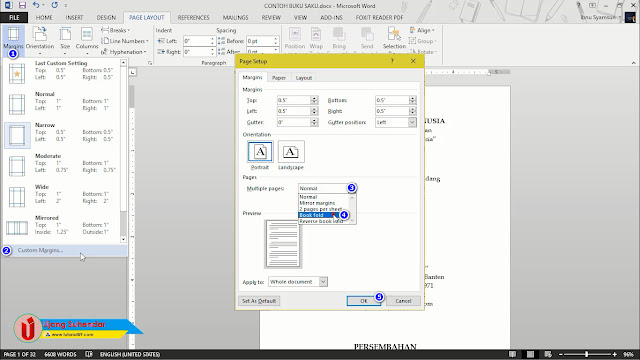Click the Position icon in Arrange group
This screenshot has width=640, height=360.
pos(295,39)
